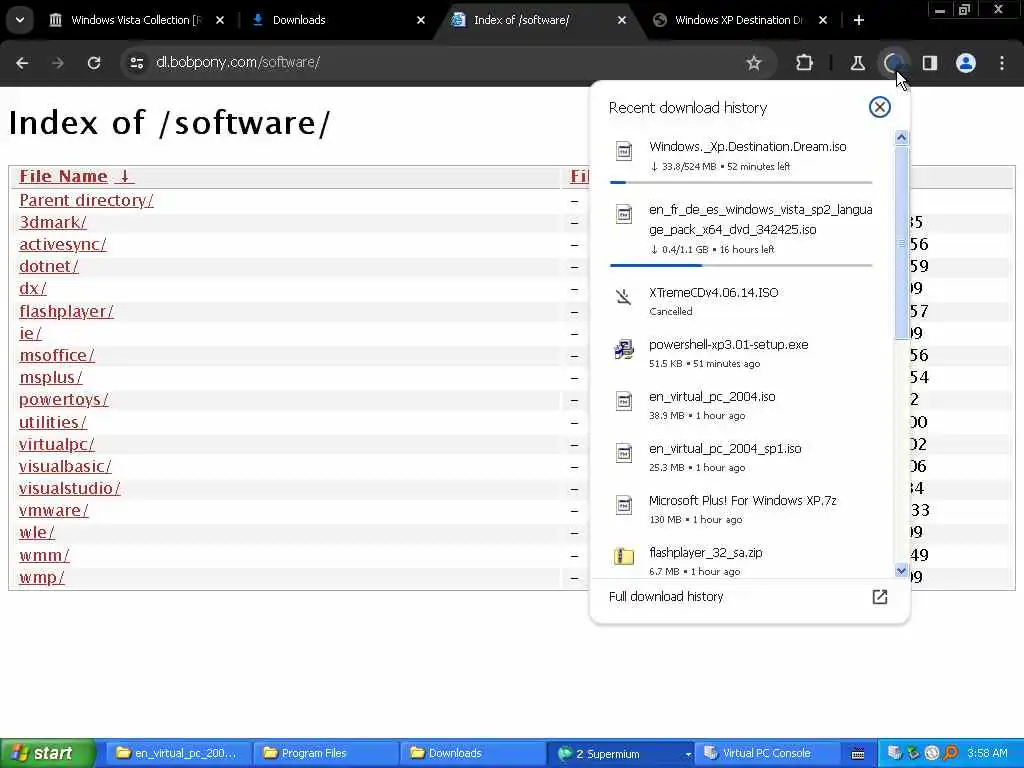Open the visualstudio/ folder link
The width and height of the screenshot is (1024, 768).
[70, 489]
